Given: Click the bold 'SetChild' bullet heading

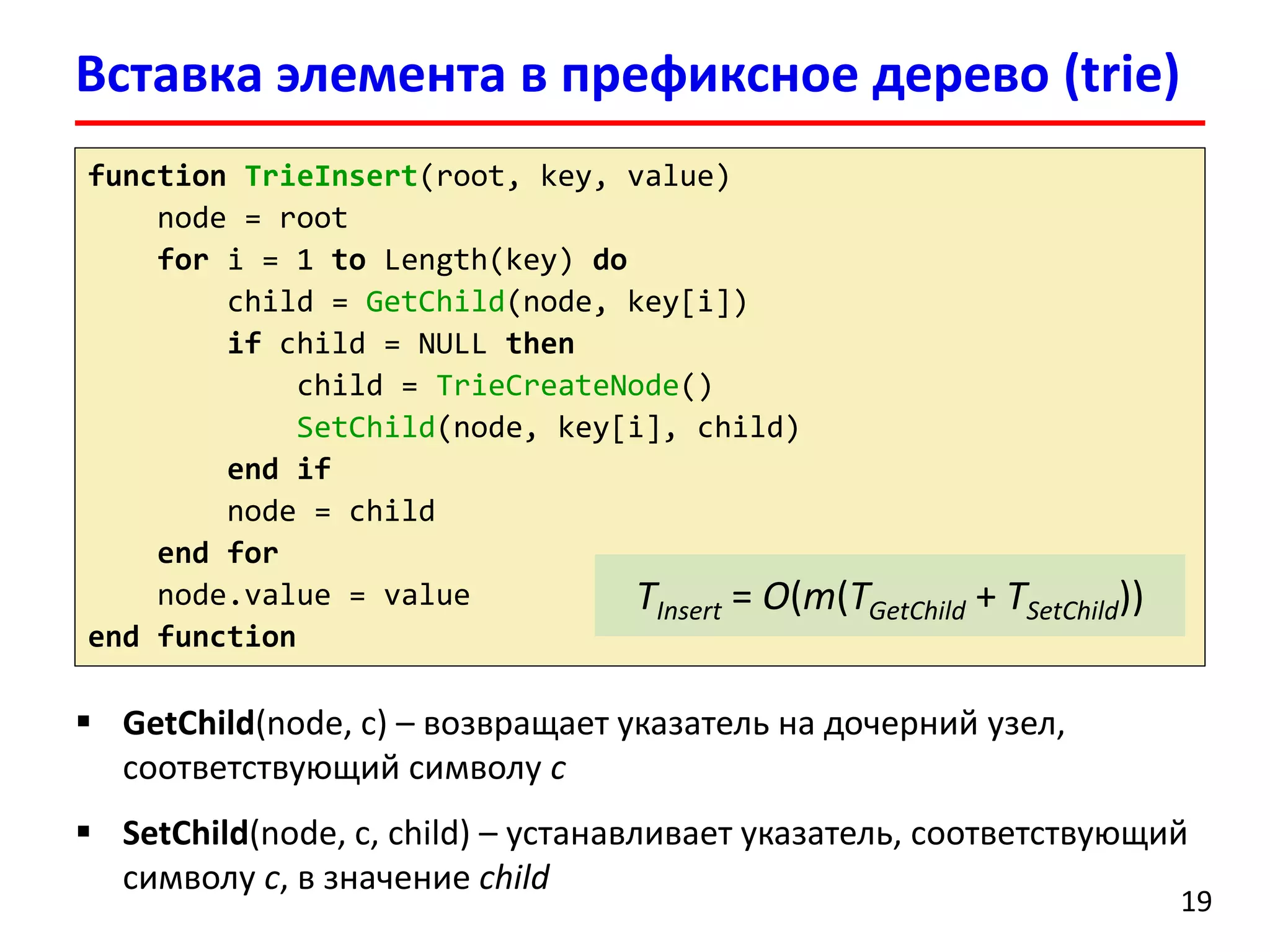Looking at the screenshot, I should pyautogui.click(x=185, y=834).
